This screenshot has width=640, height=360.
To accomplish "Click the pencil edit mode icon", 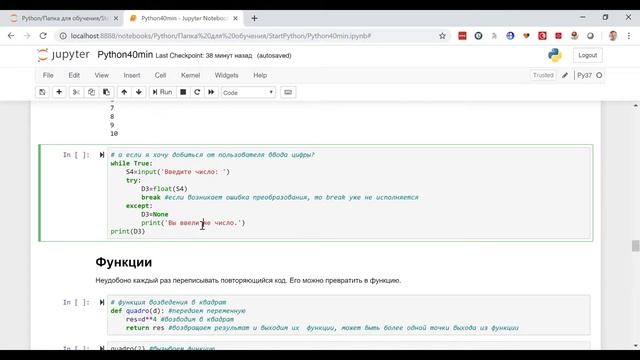I will pos(565,75).
